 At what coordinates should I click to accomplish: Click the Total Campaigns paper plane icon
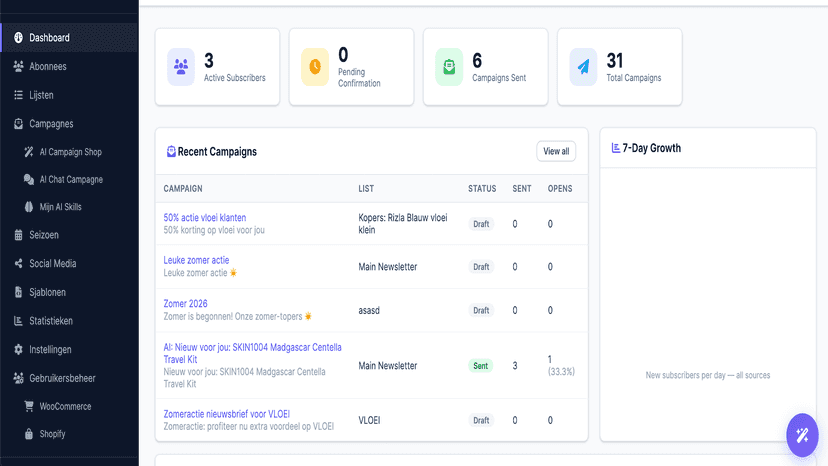click(583, 67)
